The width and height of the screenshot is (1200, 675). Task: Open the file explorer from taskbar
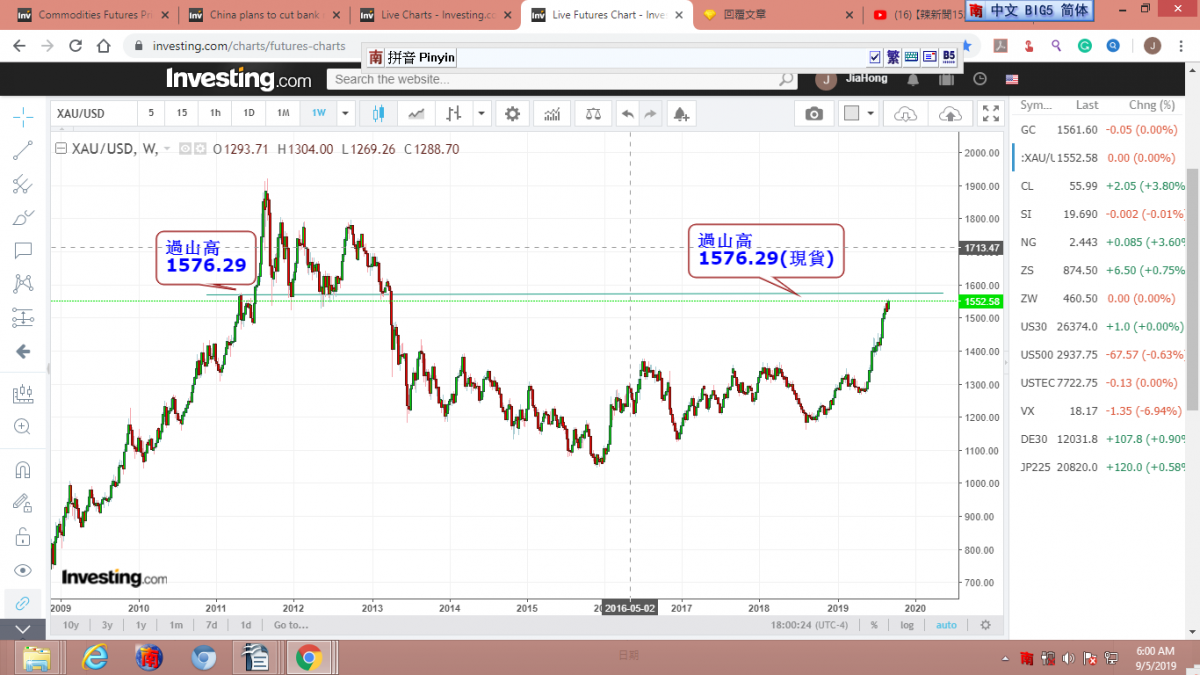coord(38,657)
